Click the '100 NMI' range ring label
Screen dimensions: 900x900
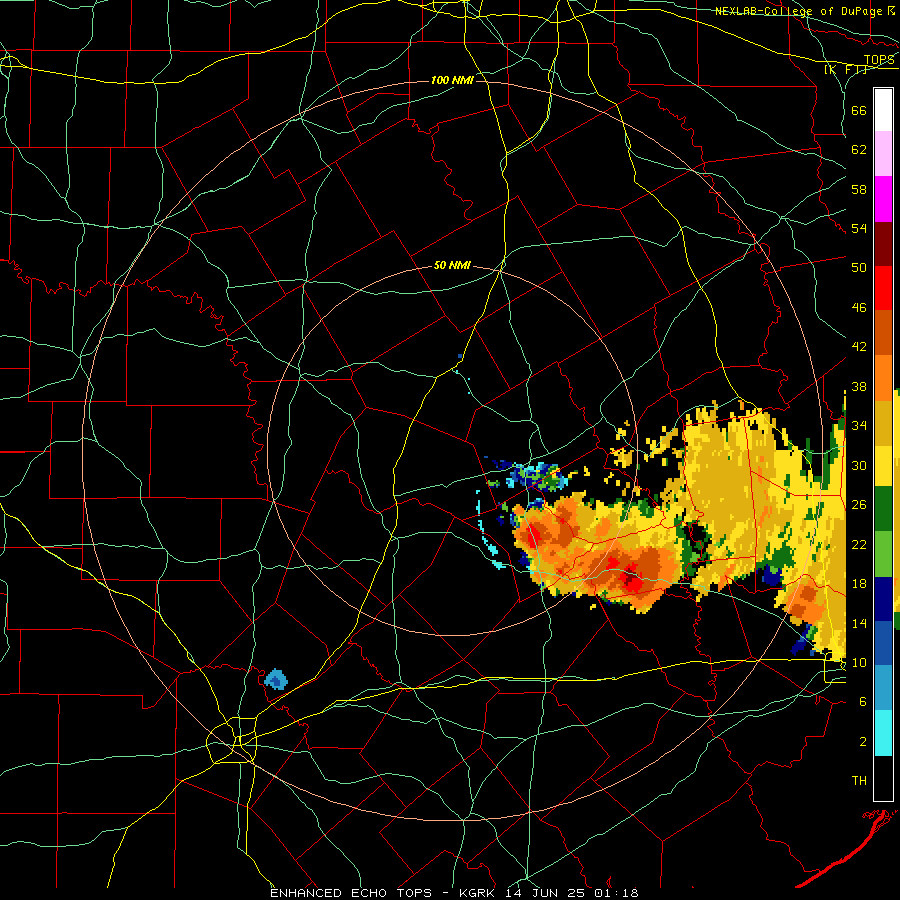click(452, 80)
